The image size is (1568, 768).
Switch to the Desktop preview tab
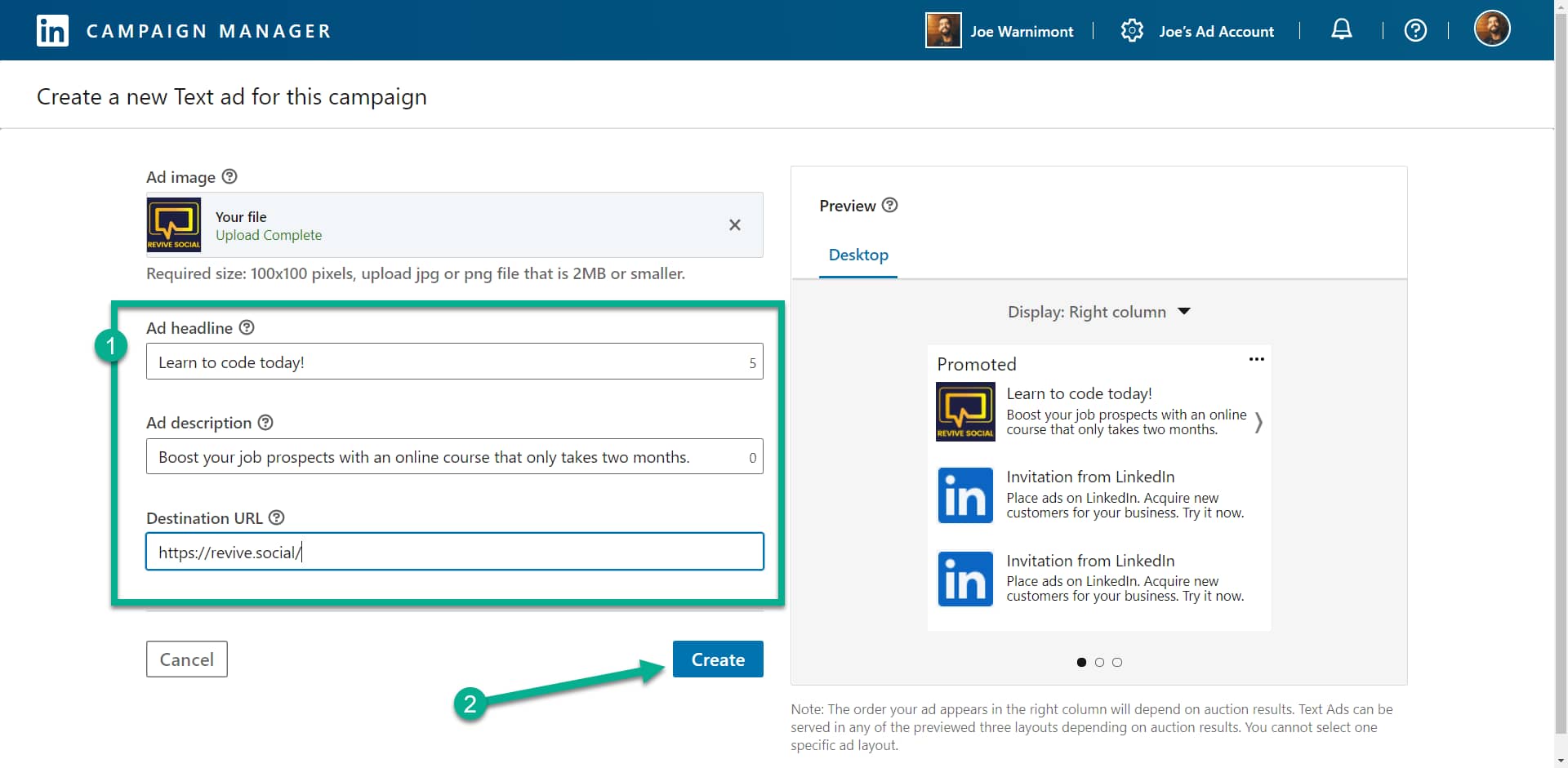tap(858, 255)
